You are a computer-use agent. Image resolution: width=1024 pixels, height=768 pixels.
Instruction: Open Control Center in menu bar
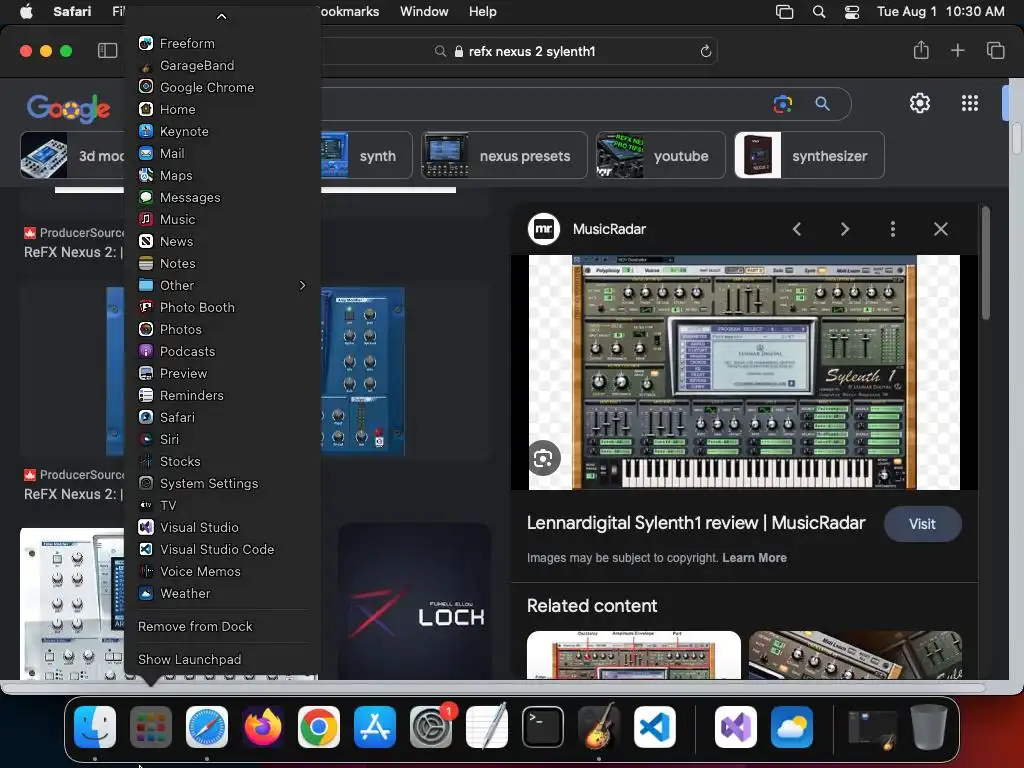[x=852, y=12]
